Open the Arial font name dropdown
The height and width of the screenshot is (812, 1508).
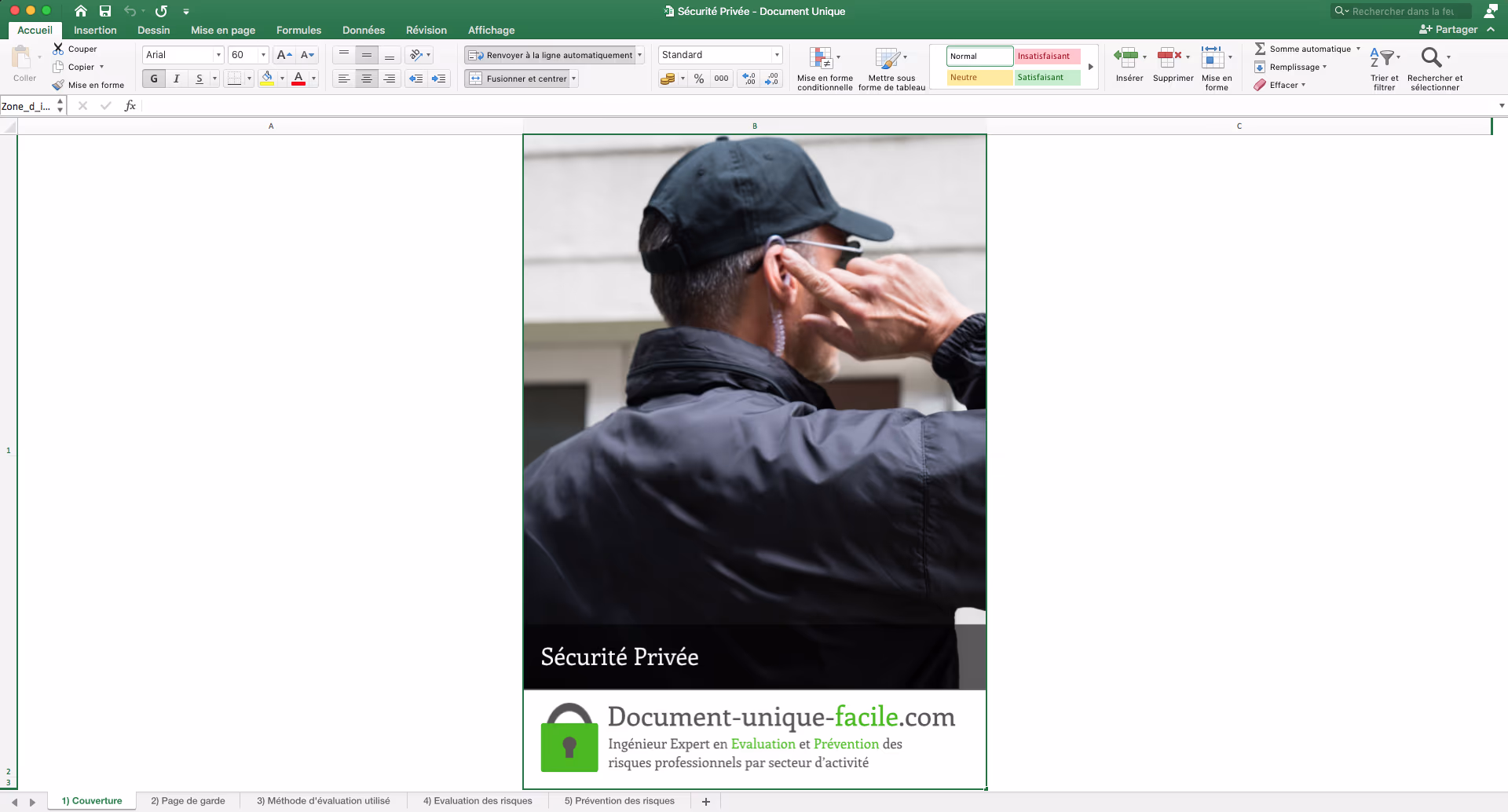click(x=218, y=55)
